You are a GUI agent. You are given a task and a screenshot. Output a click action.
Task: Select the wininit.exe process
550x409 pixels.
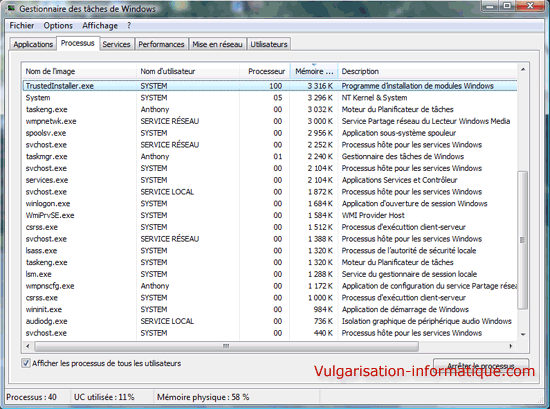[44, 310]
